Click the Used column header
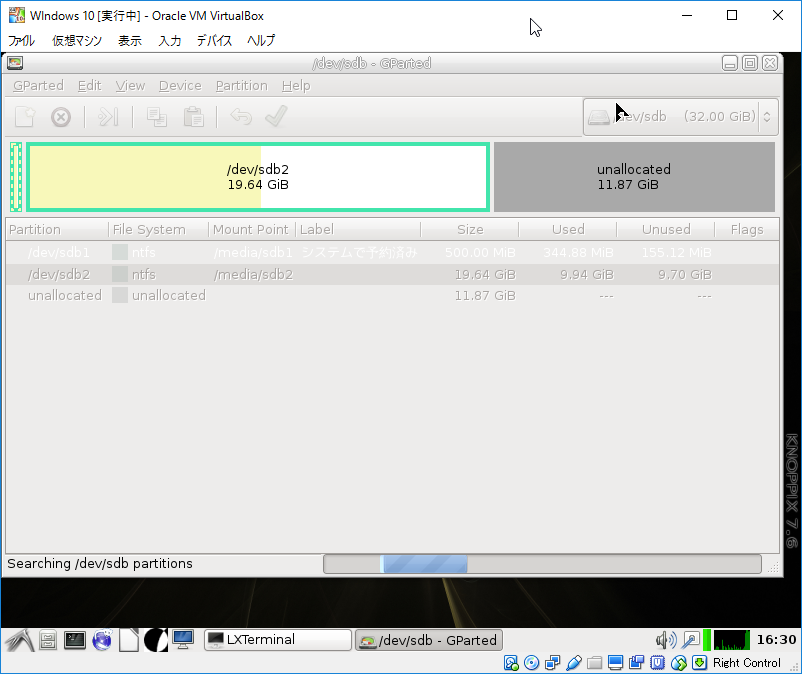The image size is (802, 674). click(x=568, y=230)
